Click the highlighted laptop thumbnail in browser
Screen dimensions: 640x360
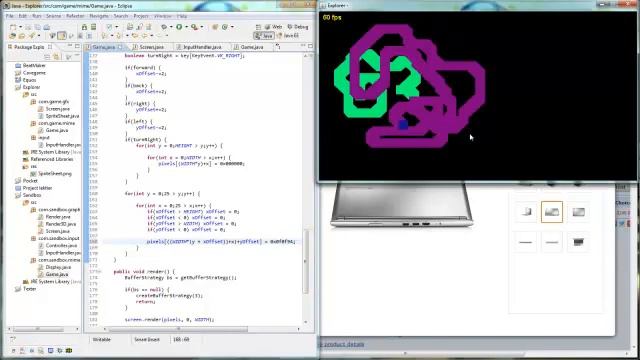coord(551,212)
